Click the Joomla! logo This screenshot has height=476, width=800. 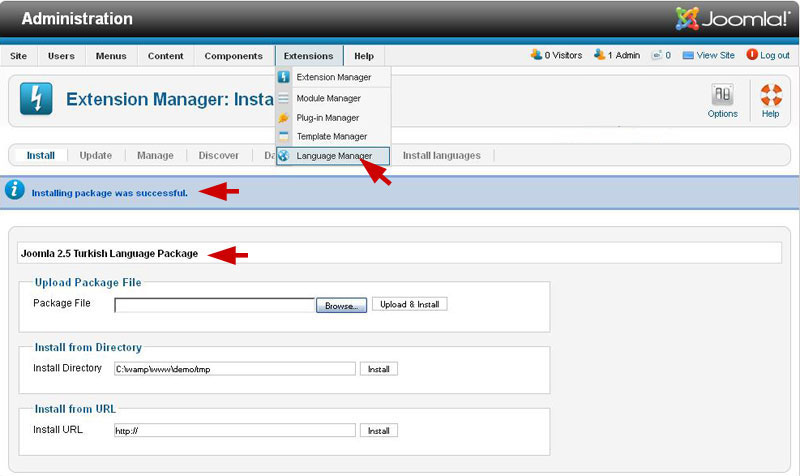pos(732,19)
